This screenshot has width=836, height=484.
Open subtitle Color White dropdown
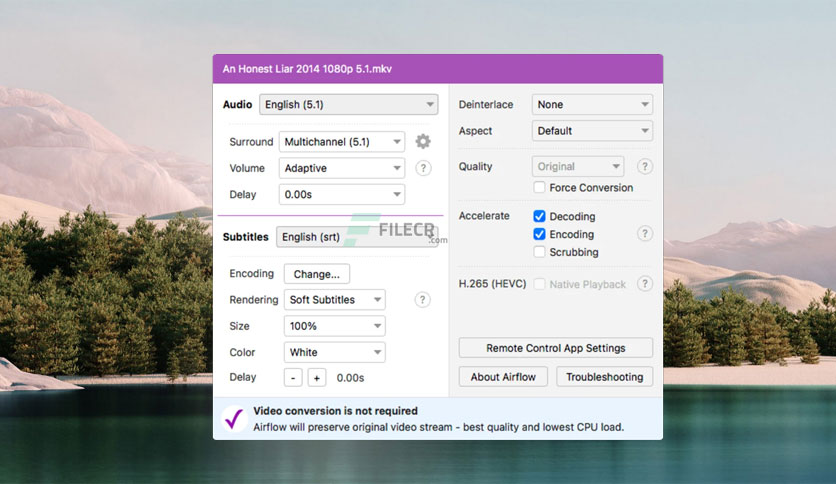334,352
